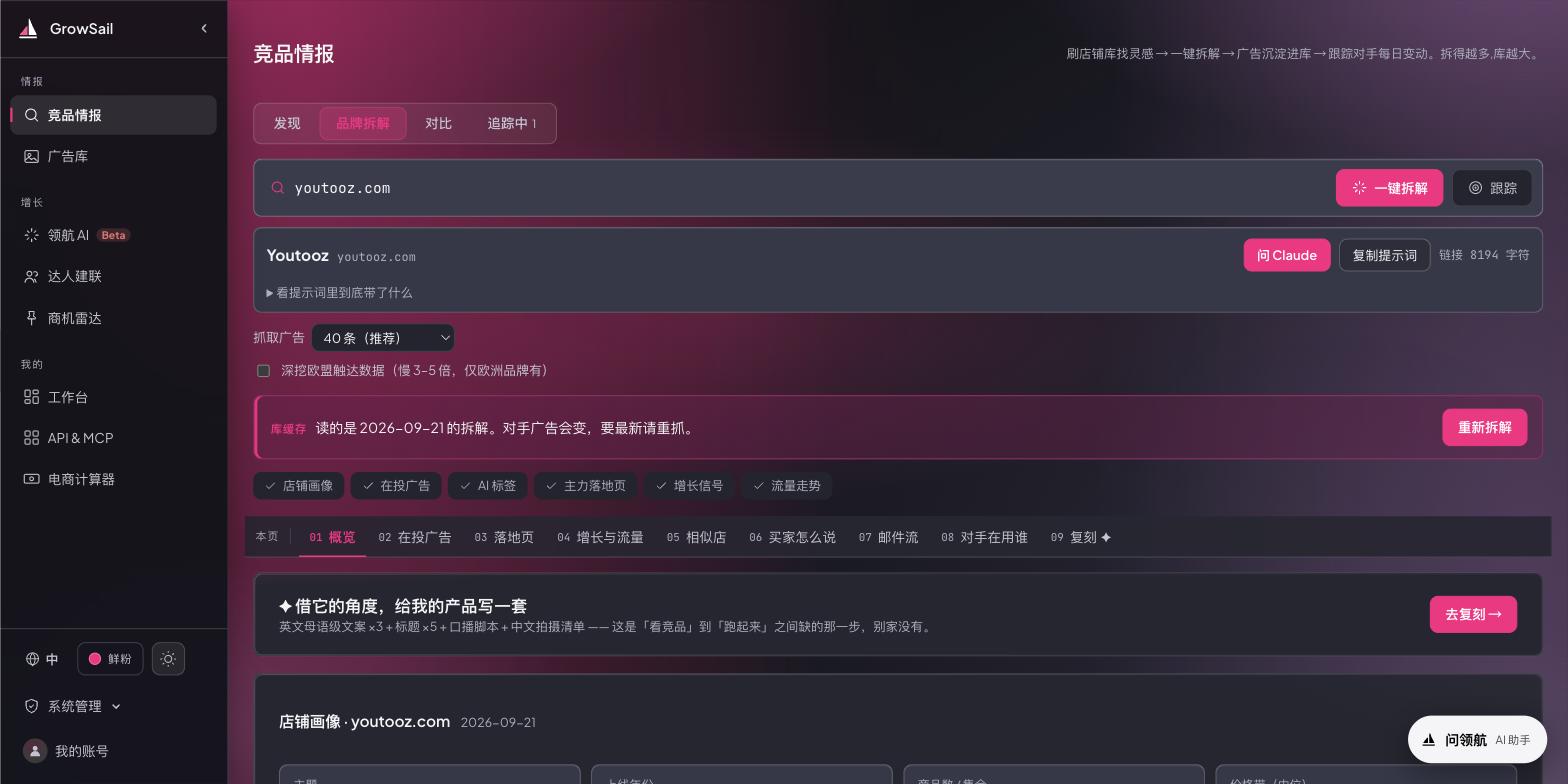
Task: Open 追踪中 tab
Action: [512, 123]
